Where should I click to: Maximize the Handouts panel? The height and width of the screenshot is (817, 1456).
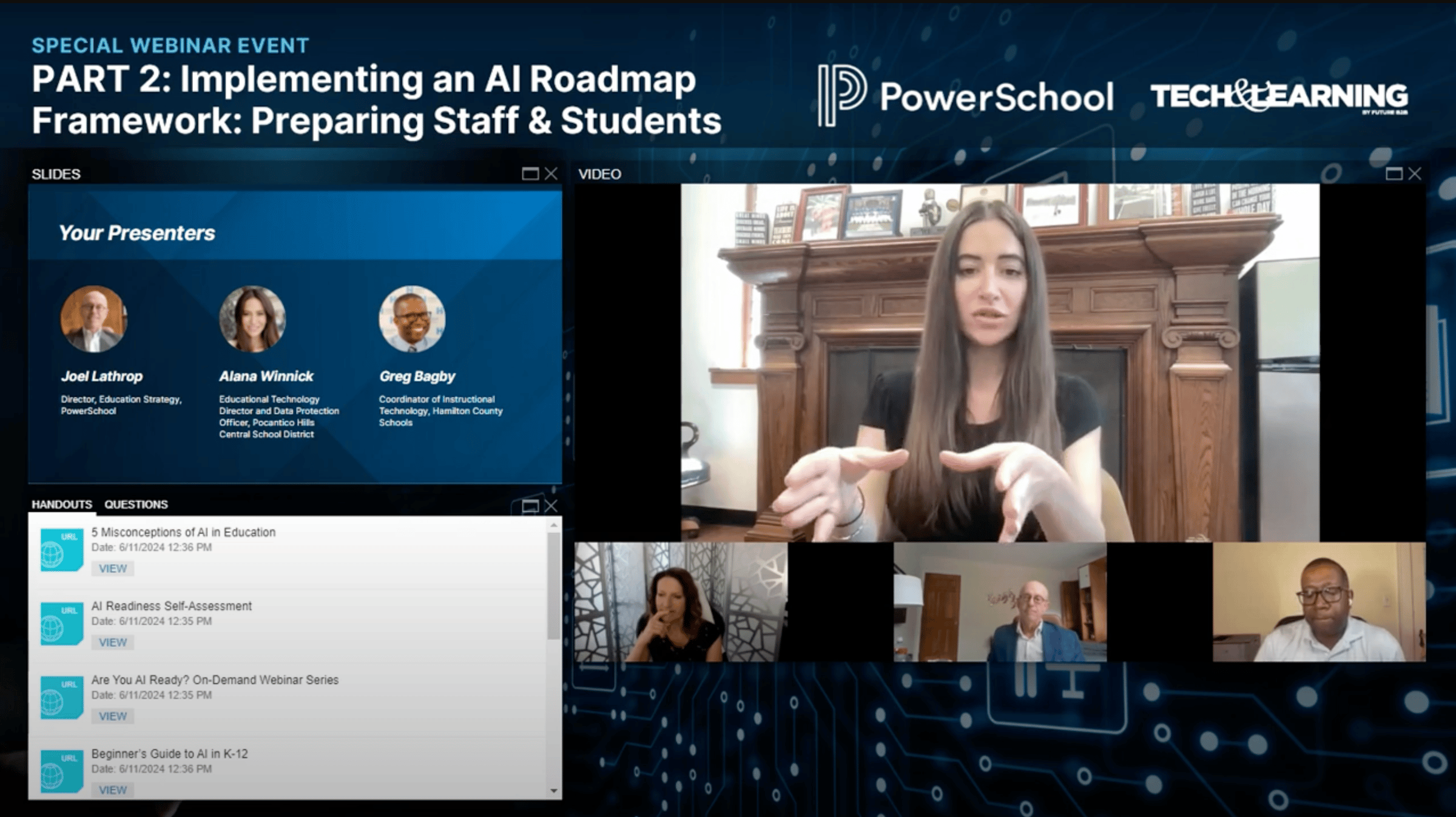(530, 506)
